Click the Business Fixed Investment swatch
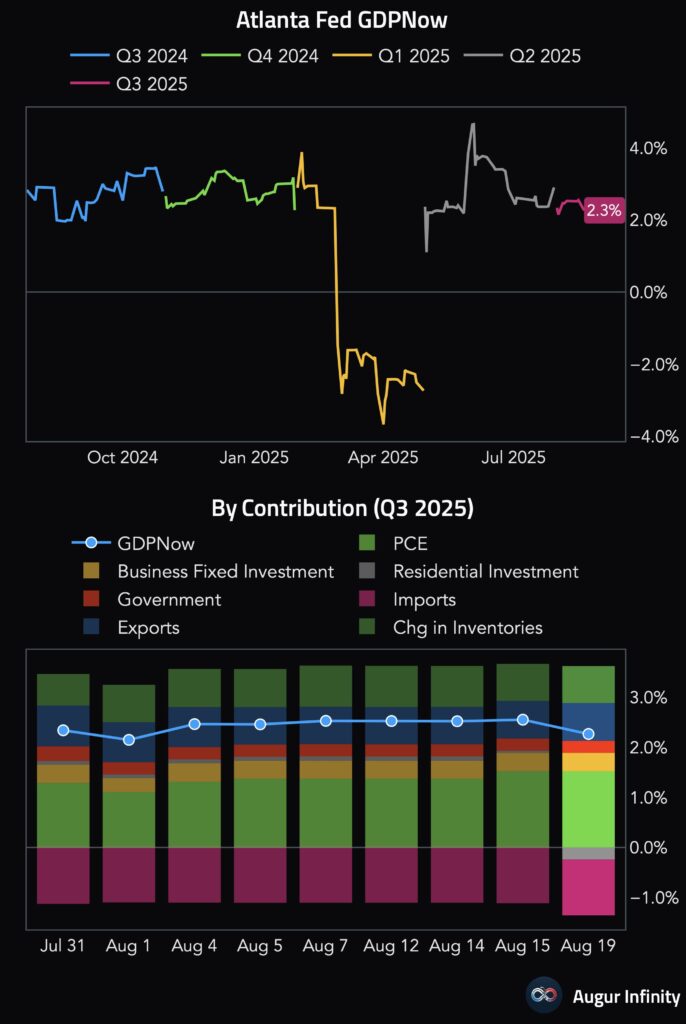Viewport: 686px width, 1024px height. [92, 572]
